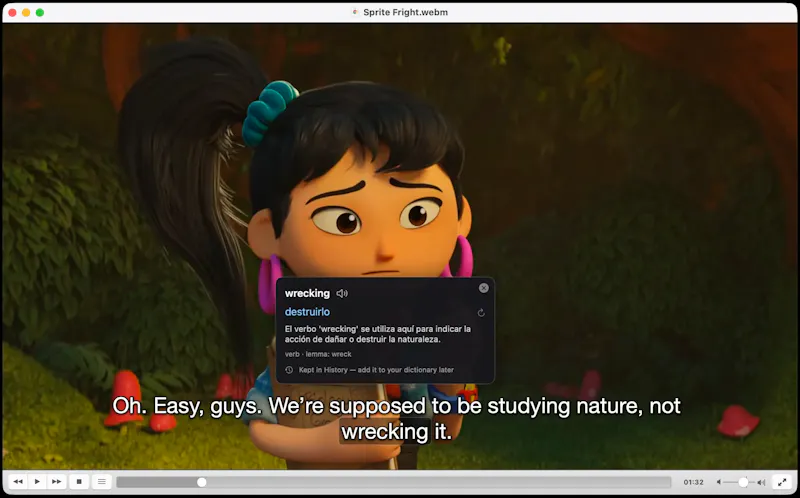Mute audio via the low-volume speaker icon

point(719,482)
